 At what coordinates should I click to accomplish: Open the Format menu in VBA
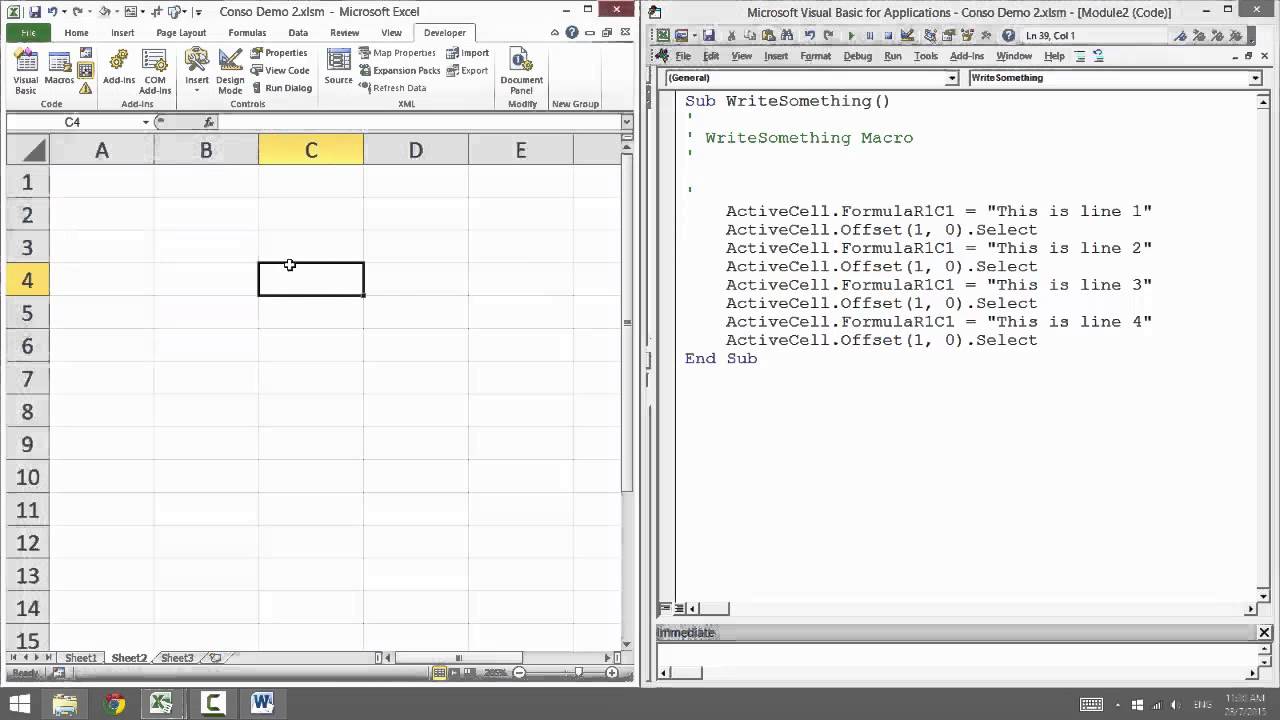(x=815, y=56)
